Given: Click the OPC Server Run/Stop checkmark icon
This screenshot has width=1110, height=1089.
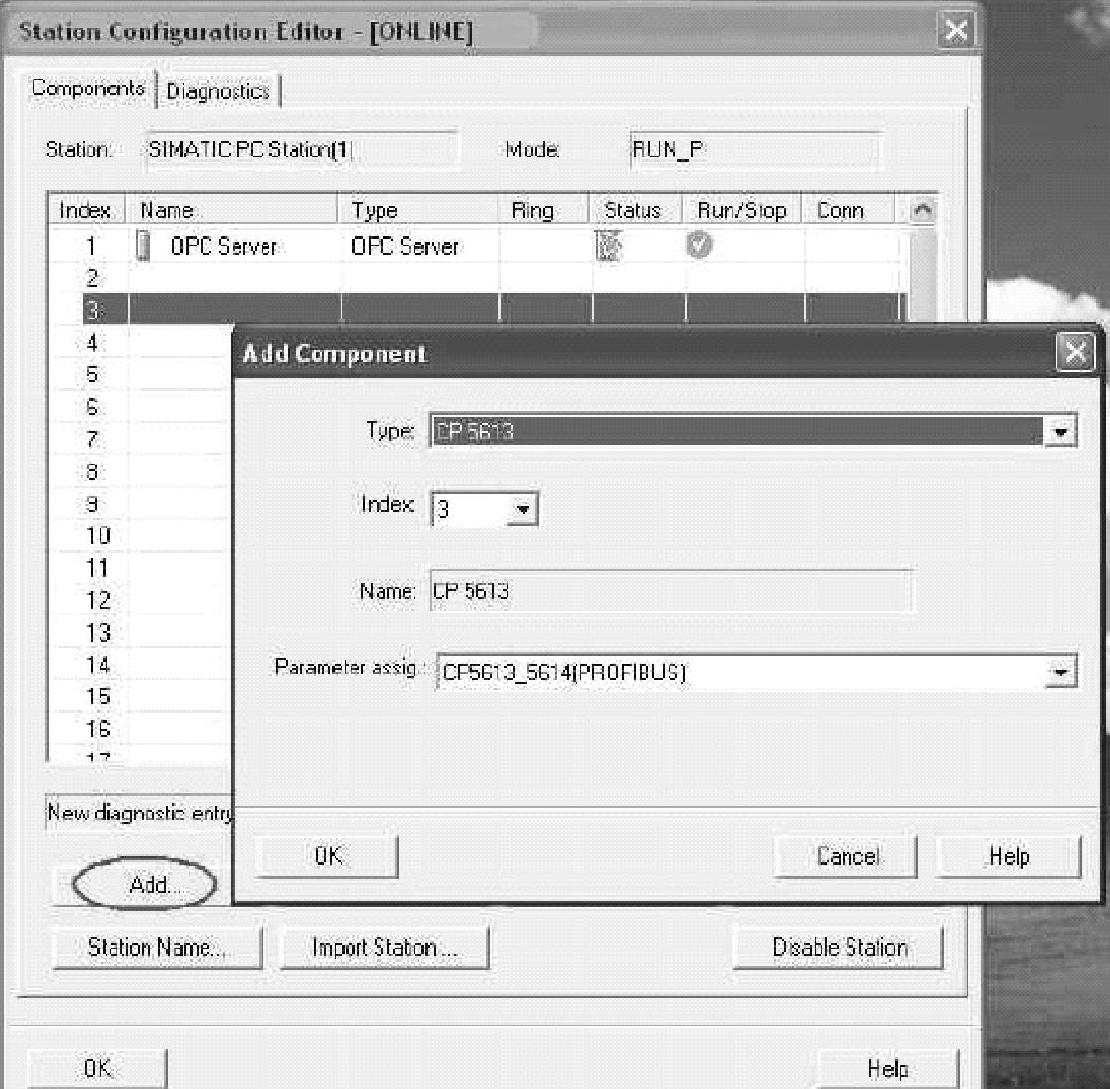Looking at the screenshot, I should click(699, 244).
